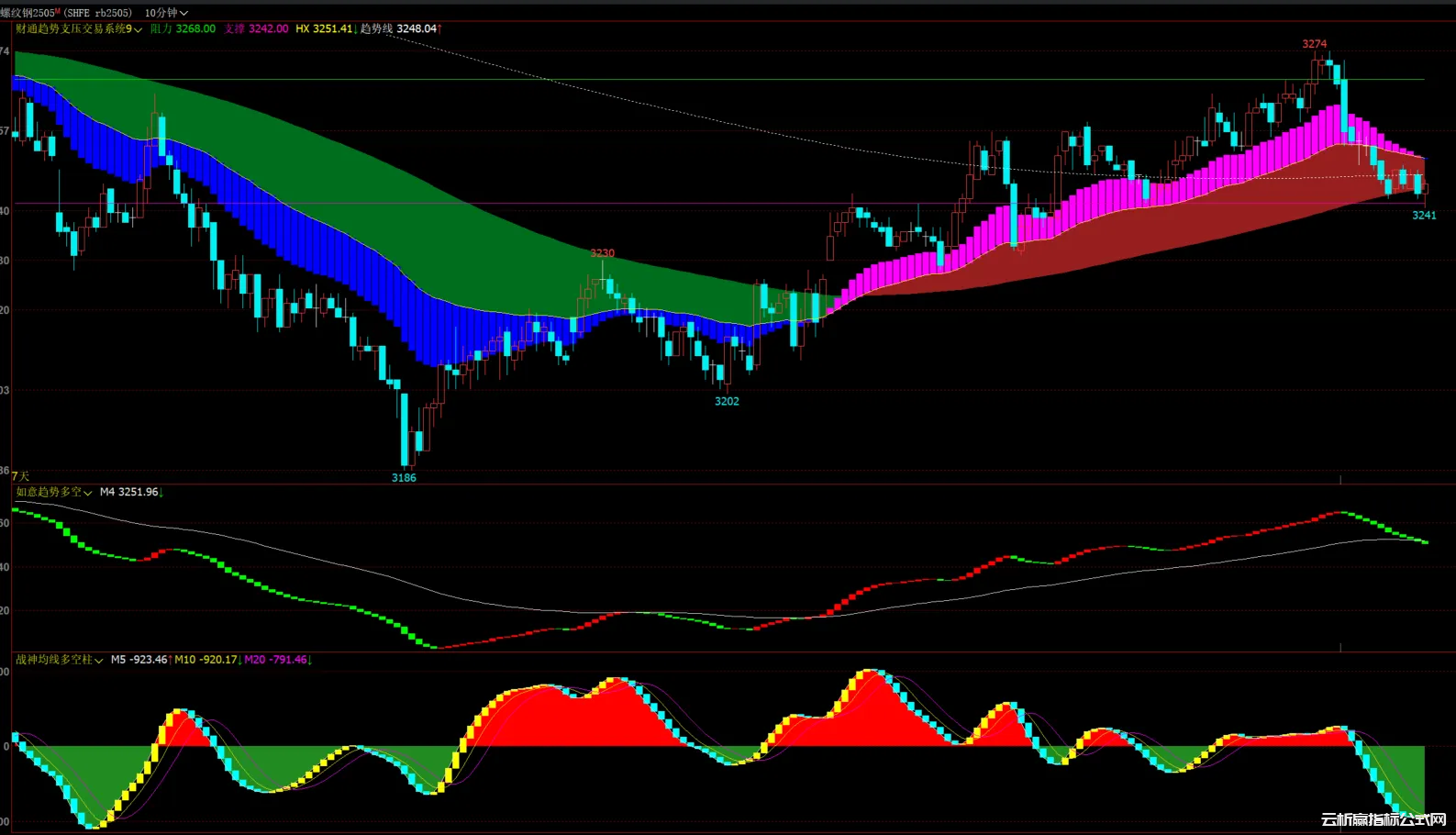
Task: Select the M20 -791.46 value label
Action: pos(277,660)
